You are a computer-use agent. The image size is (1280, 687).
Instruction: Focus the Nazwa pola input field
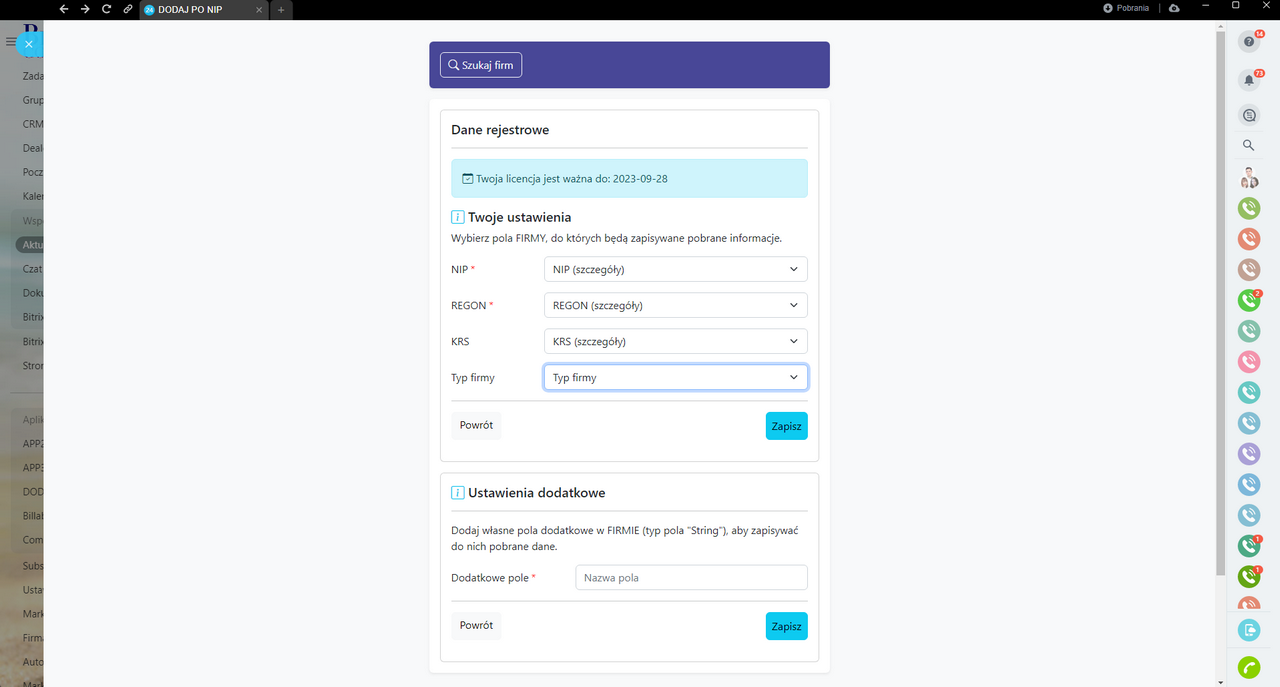691,578
